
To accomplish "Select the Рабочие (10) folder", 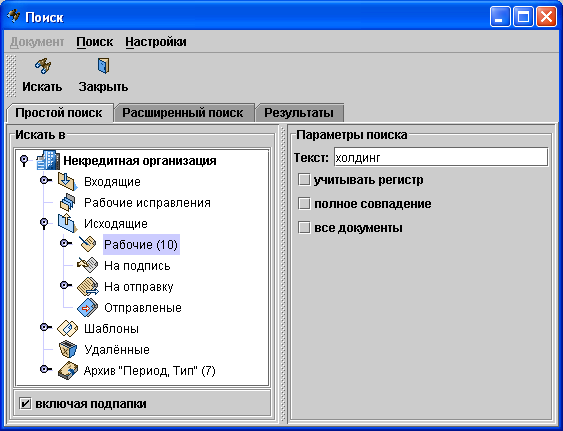I will pyautogui.click(x=141, y=245).
